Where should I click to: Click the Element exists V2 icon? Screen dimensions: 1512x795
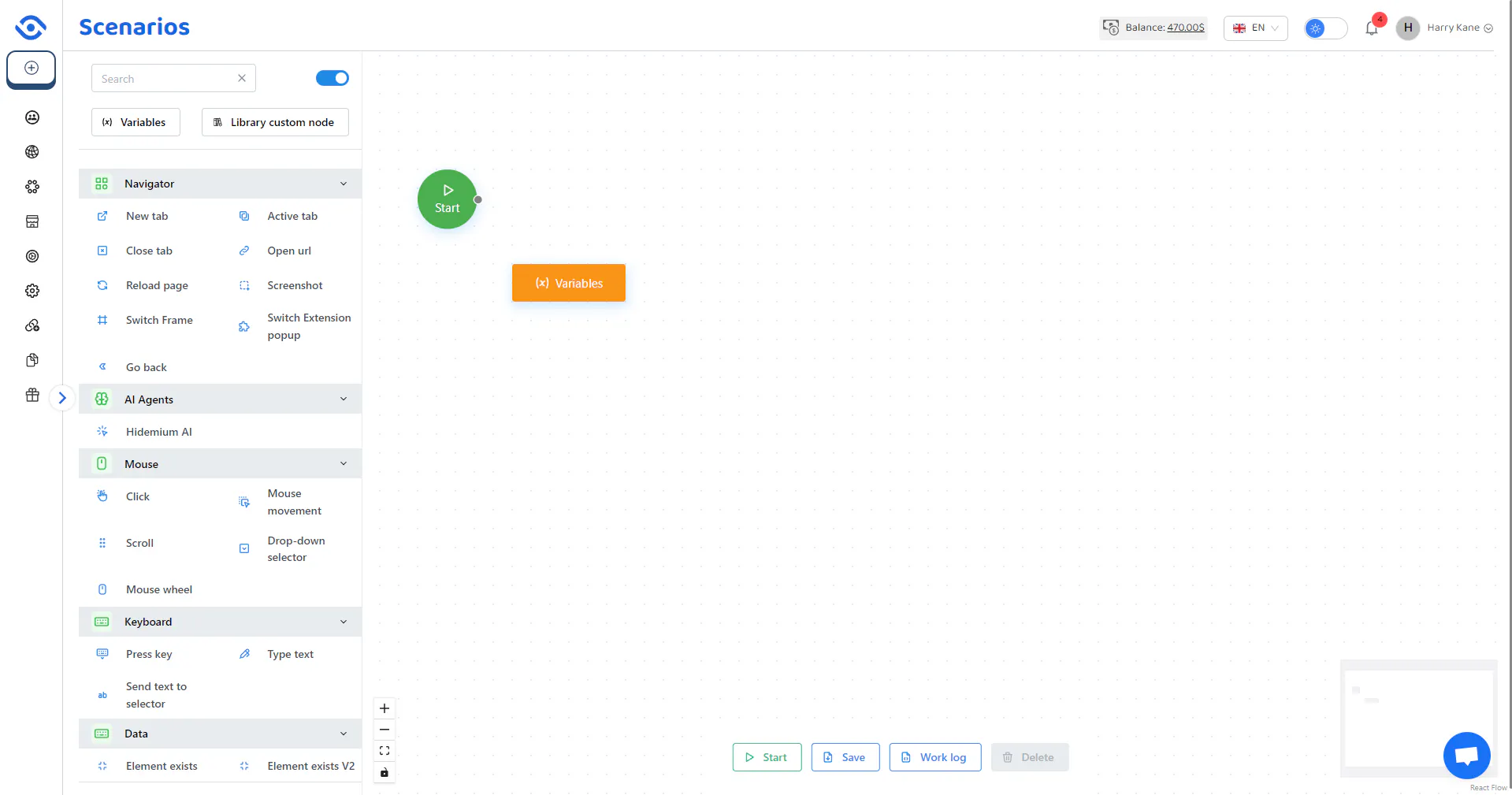244,766
